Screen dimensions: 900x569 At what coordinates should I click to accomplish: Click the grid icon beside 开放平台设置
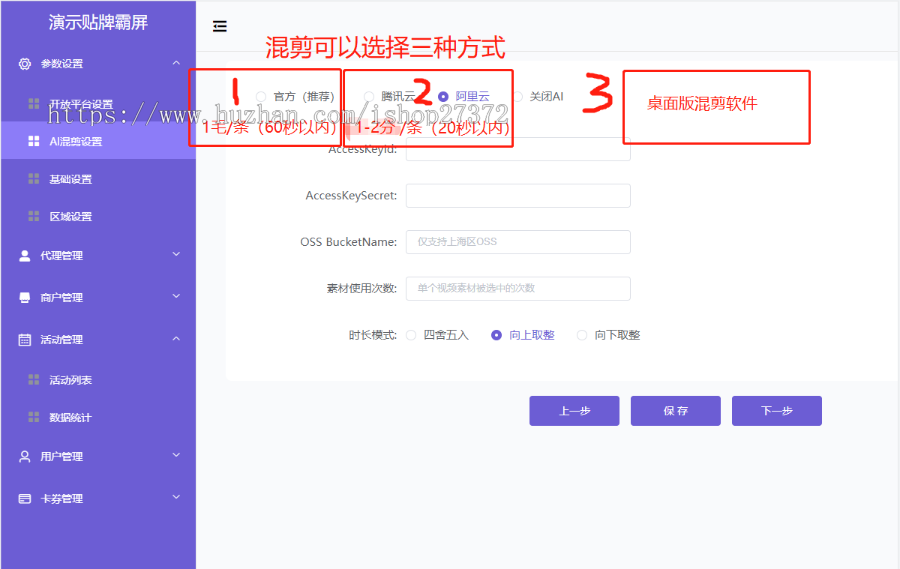point(34,103)
